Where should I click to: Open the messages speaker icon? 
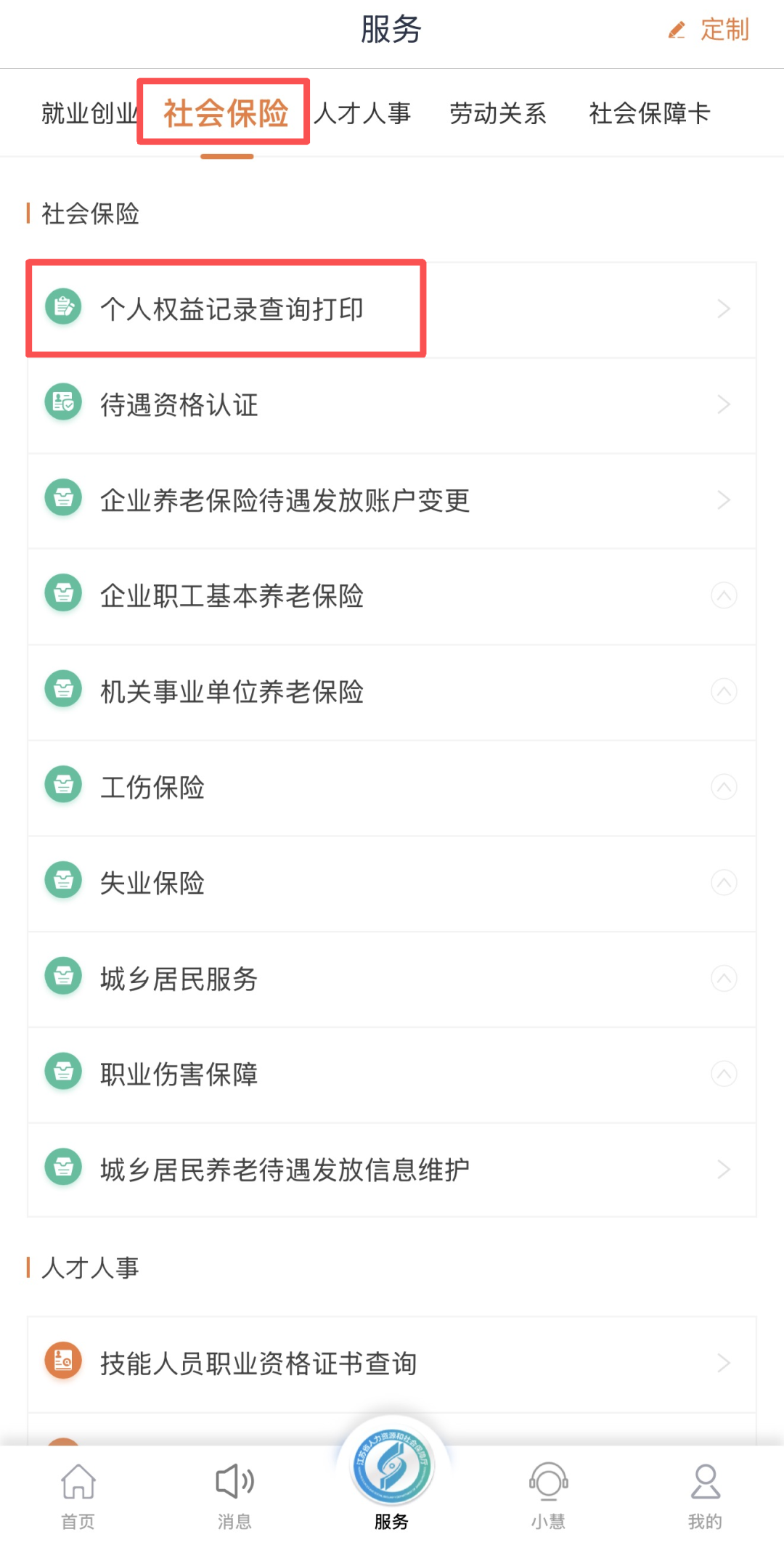[x=234, y=1482]
